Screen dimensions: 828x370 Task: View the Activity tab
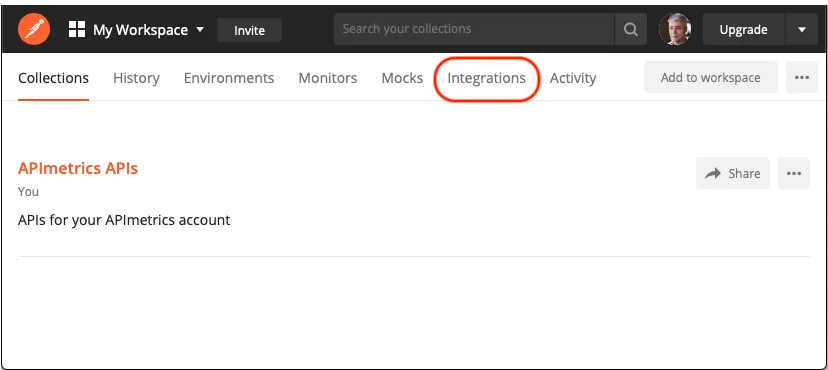click(x=573, y=78)
